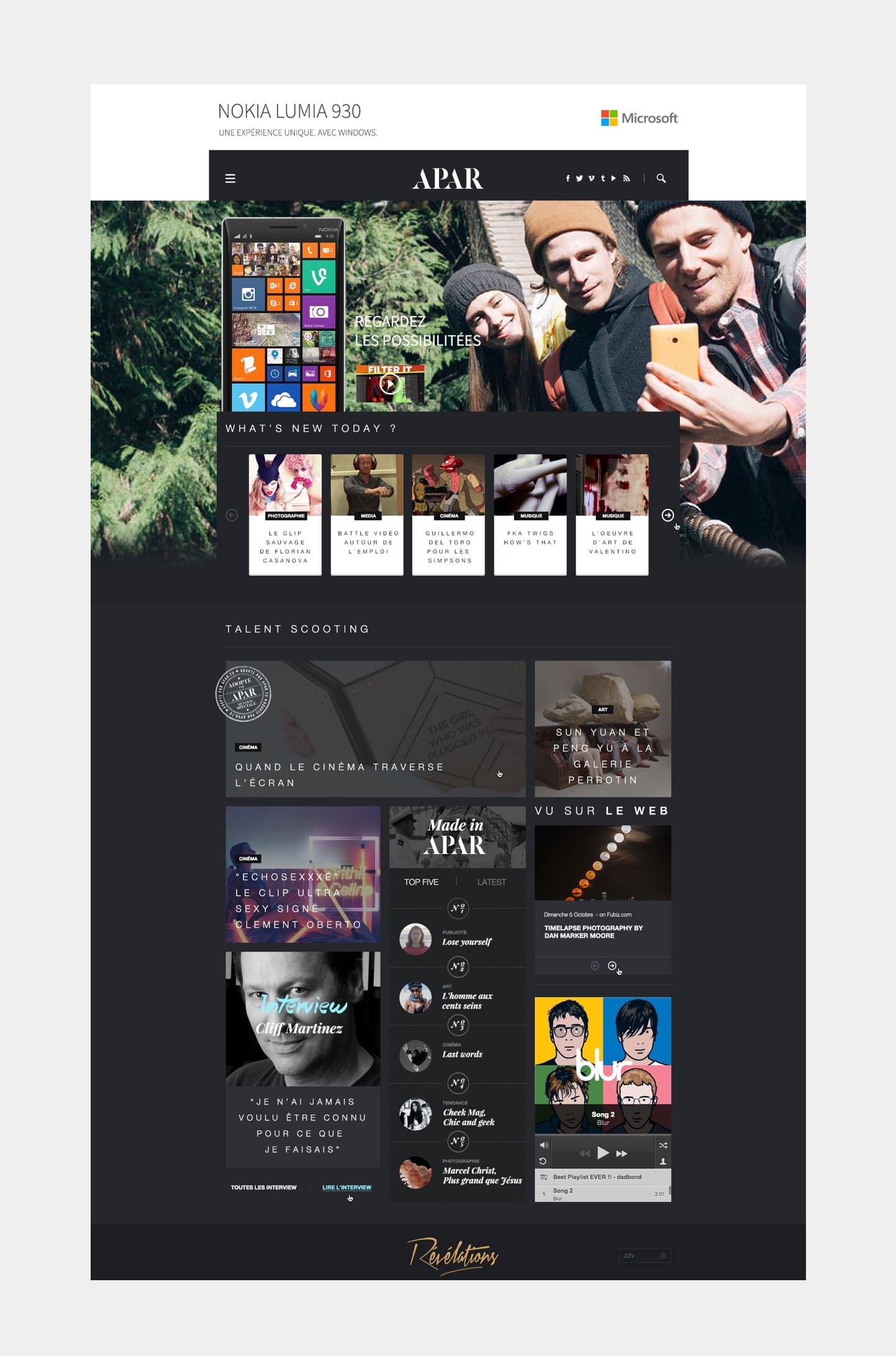Open Sun Yuan et Peng Yu article tile

point(603,729)
